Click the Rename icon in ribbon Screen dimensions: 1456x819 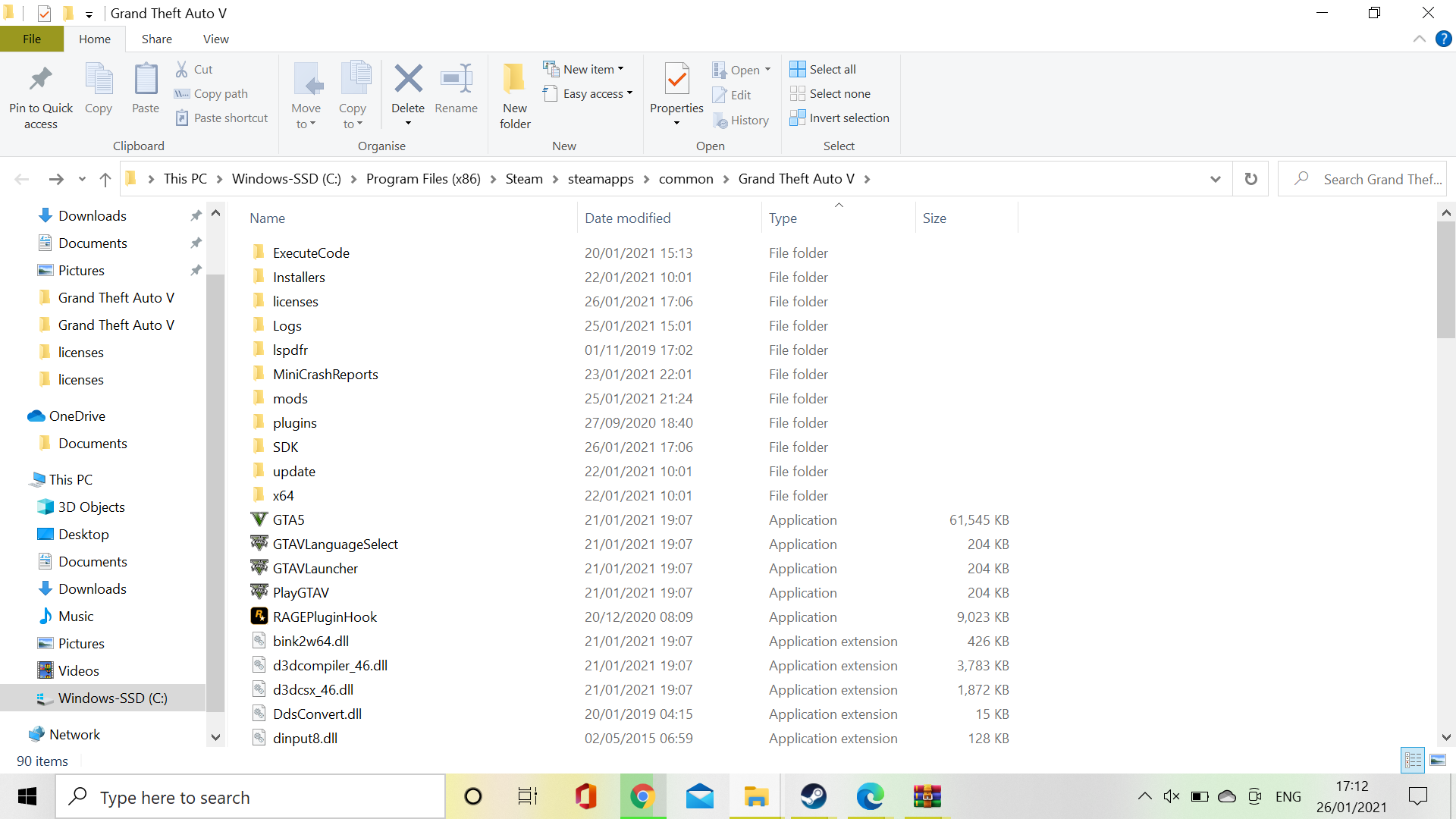456,79
